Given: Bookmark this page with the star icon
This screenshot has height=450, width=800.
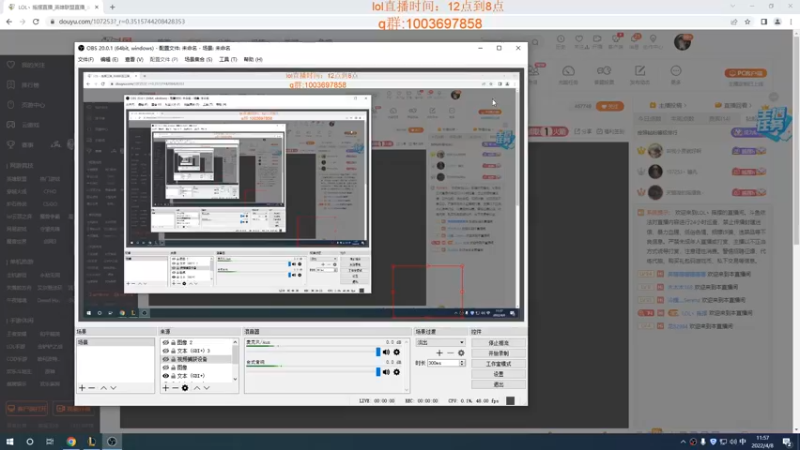Looking at the screenshot, I should tap(747, 22).
